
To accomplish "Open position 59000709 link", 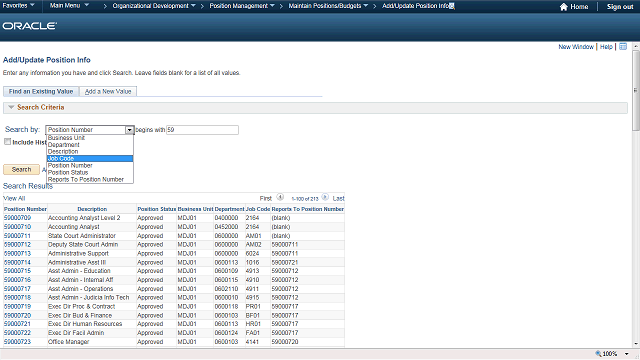I will point(17,218).
